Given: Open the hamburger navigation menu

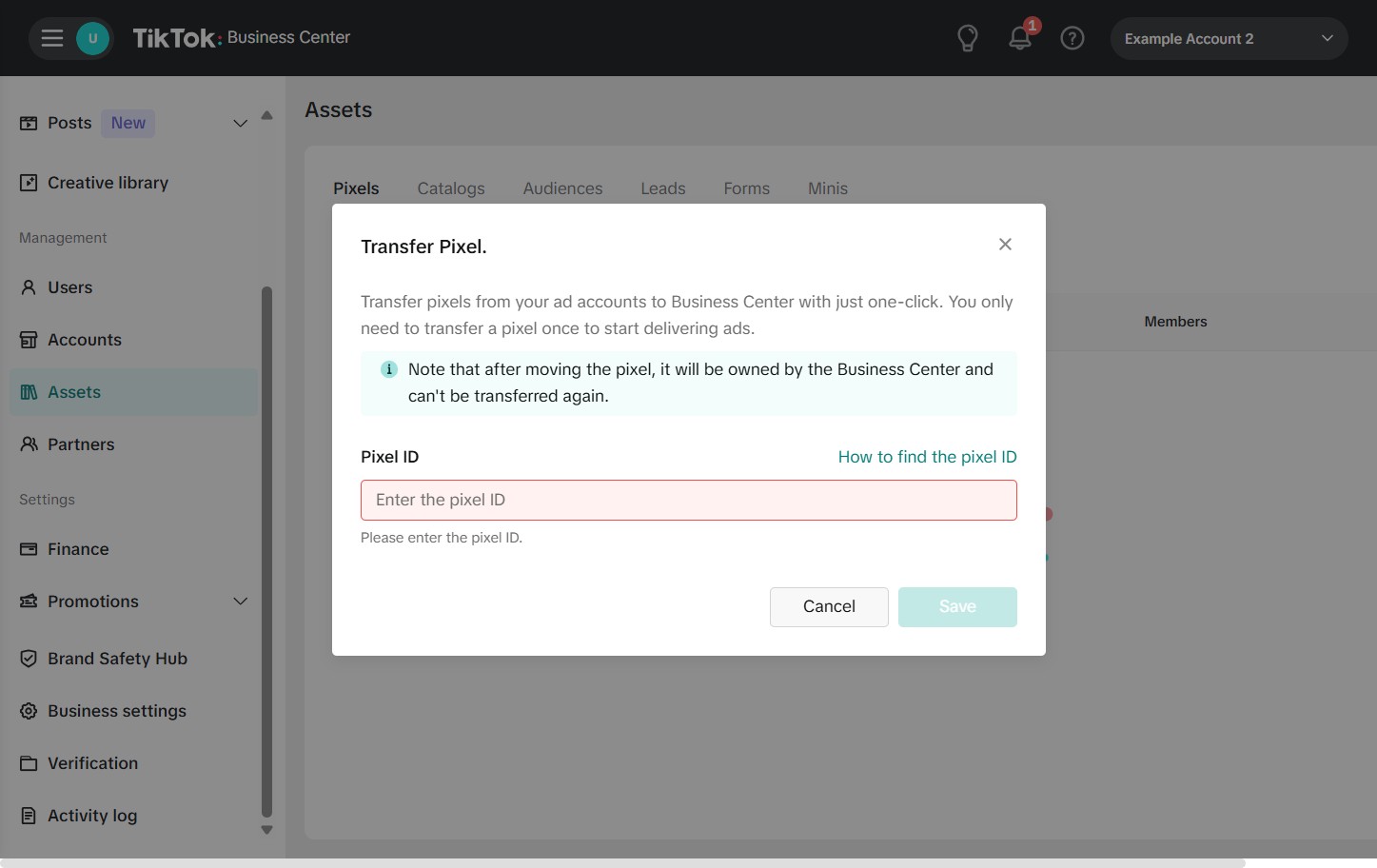Looking at the screenshot, I should [52, 38].
